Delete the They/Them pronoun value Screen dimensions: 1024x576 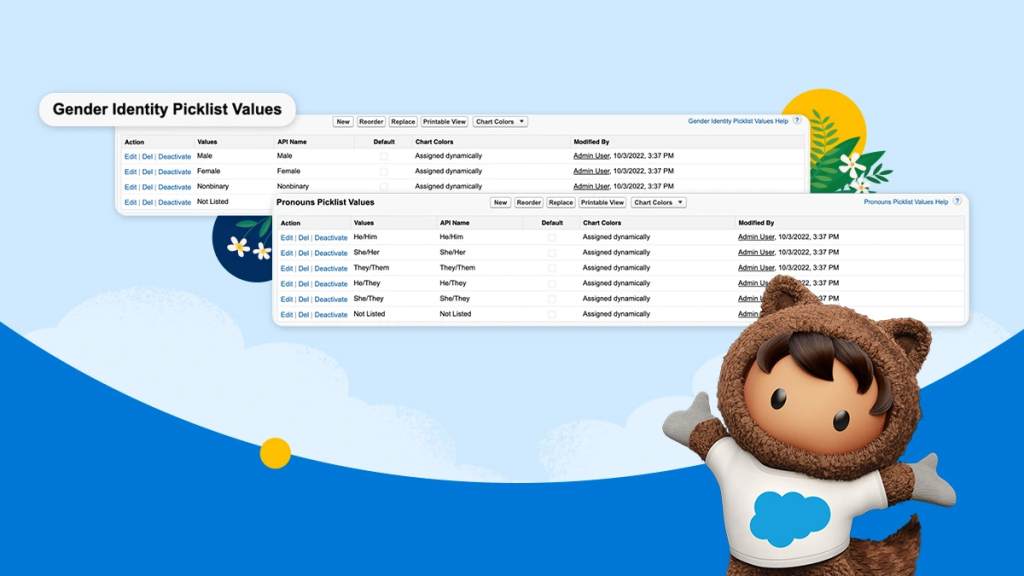304,268
